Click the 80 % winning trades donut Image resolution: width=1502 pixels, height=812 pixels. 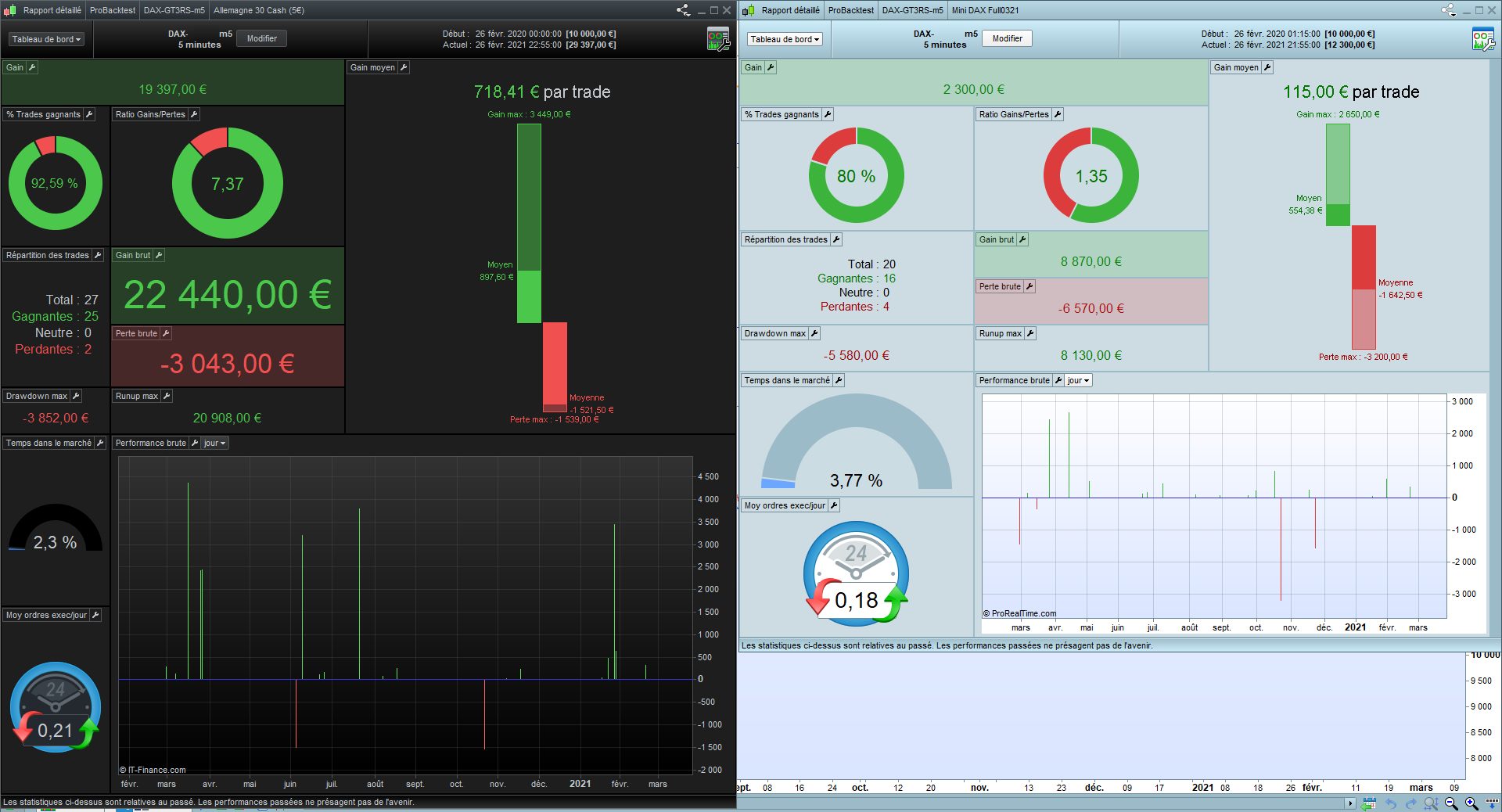point(857,176)
